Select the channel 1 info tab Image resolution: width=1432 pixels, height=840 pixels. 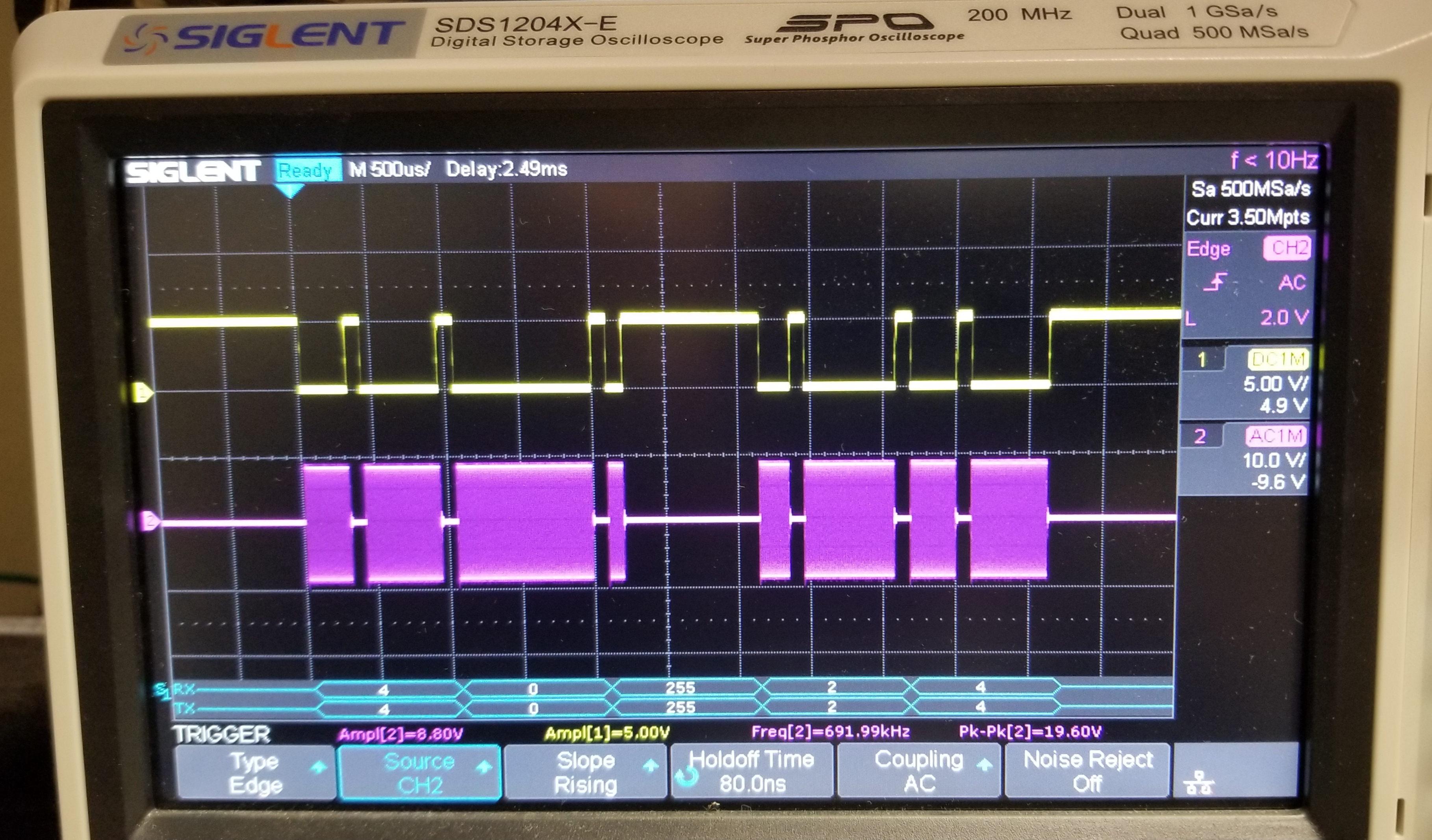[x=1202, y=360]
